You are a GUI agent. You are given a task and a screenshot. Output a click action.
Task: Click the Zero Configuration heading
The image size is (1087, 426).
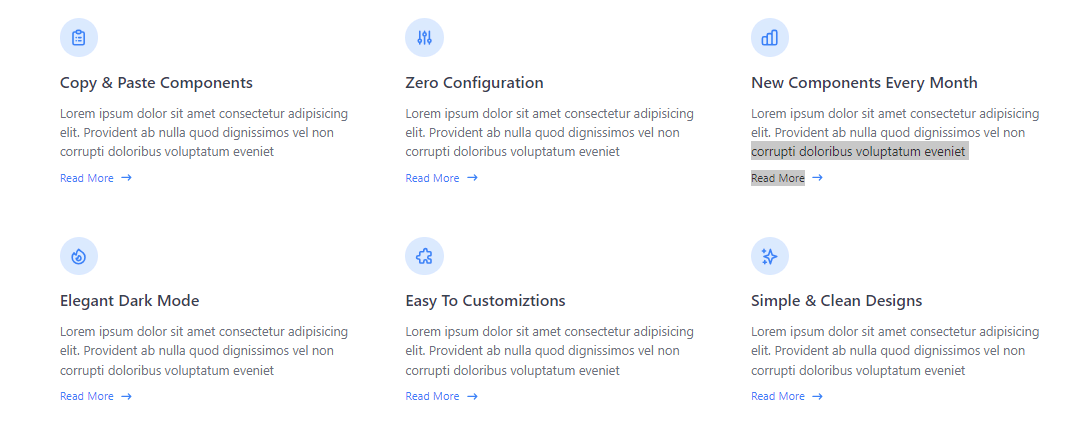point(474,83)
